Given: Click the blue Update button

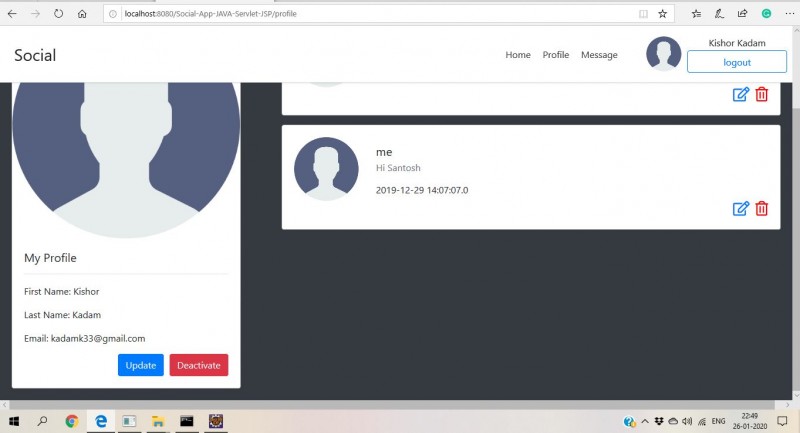Looking at the screenshot, I should [141, 365].
